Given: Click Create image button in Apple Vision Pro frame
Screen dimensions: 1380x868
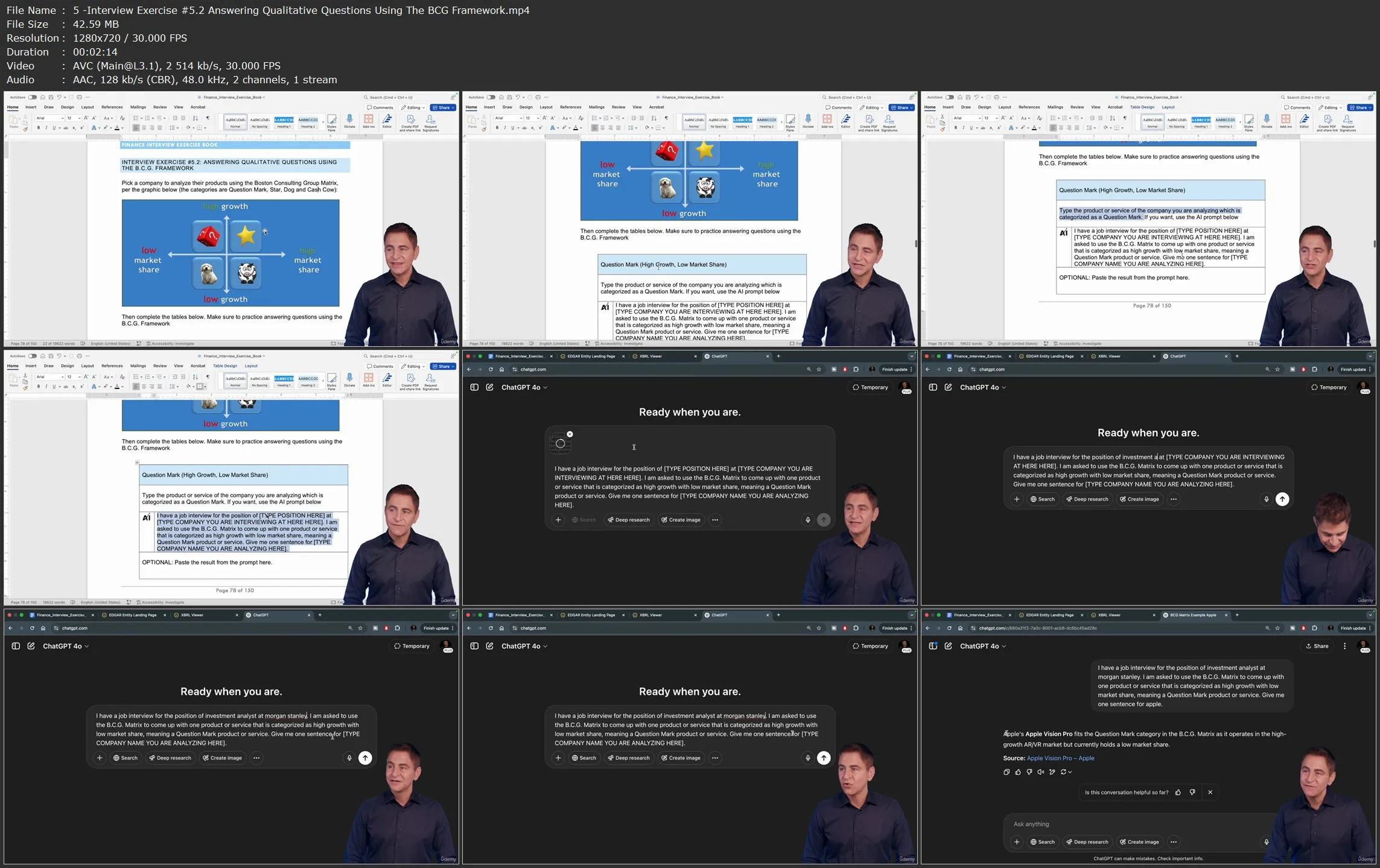Looking at the screenshot, I should (1139, 842).
